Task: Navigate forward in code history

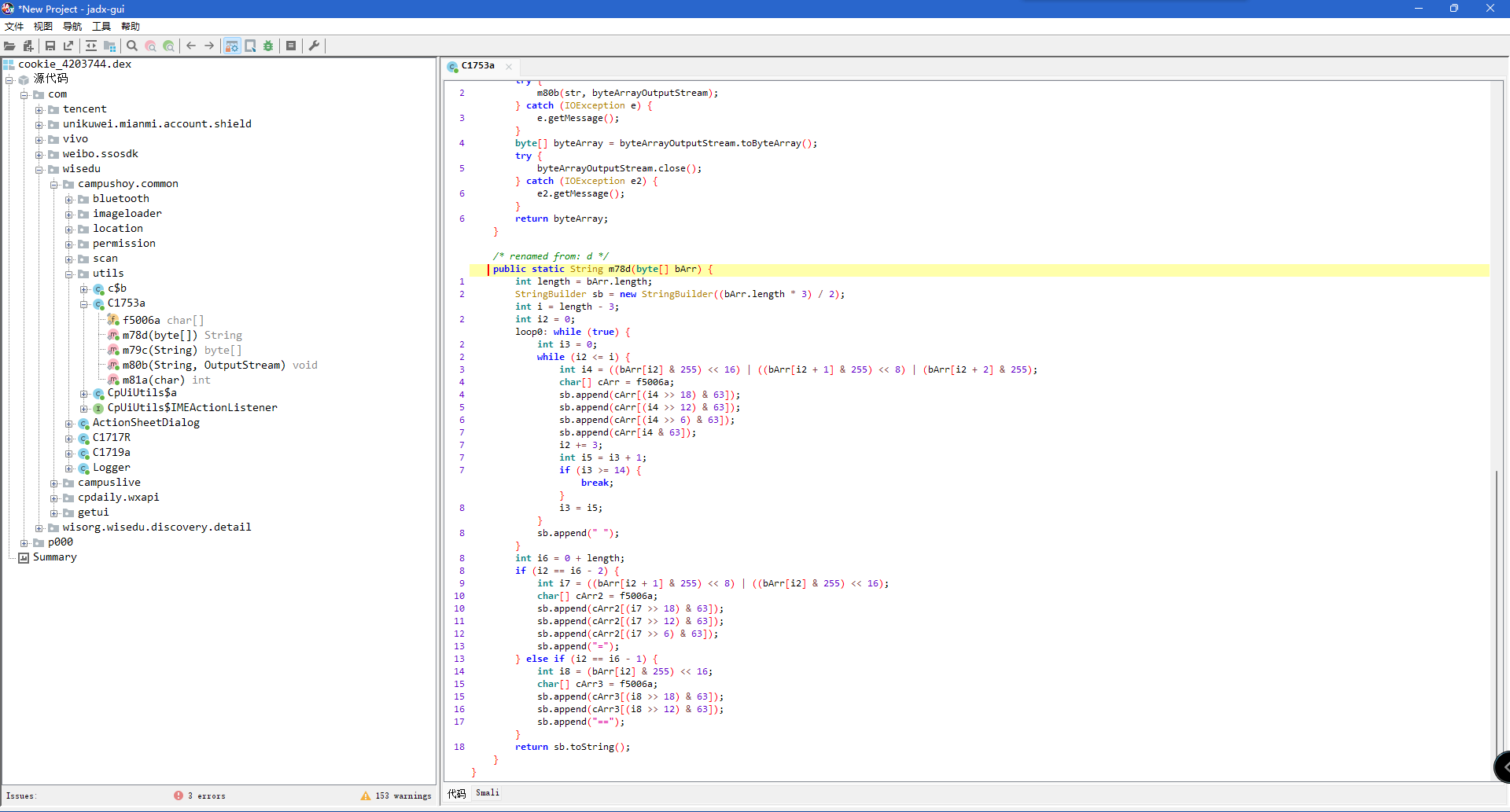Action: [x=210, y=46]
